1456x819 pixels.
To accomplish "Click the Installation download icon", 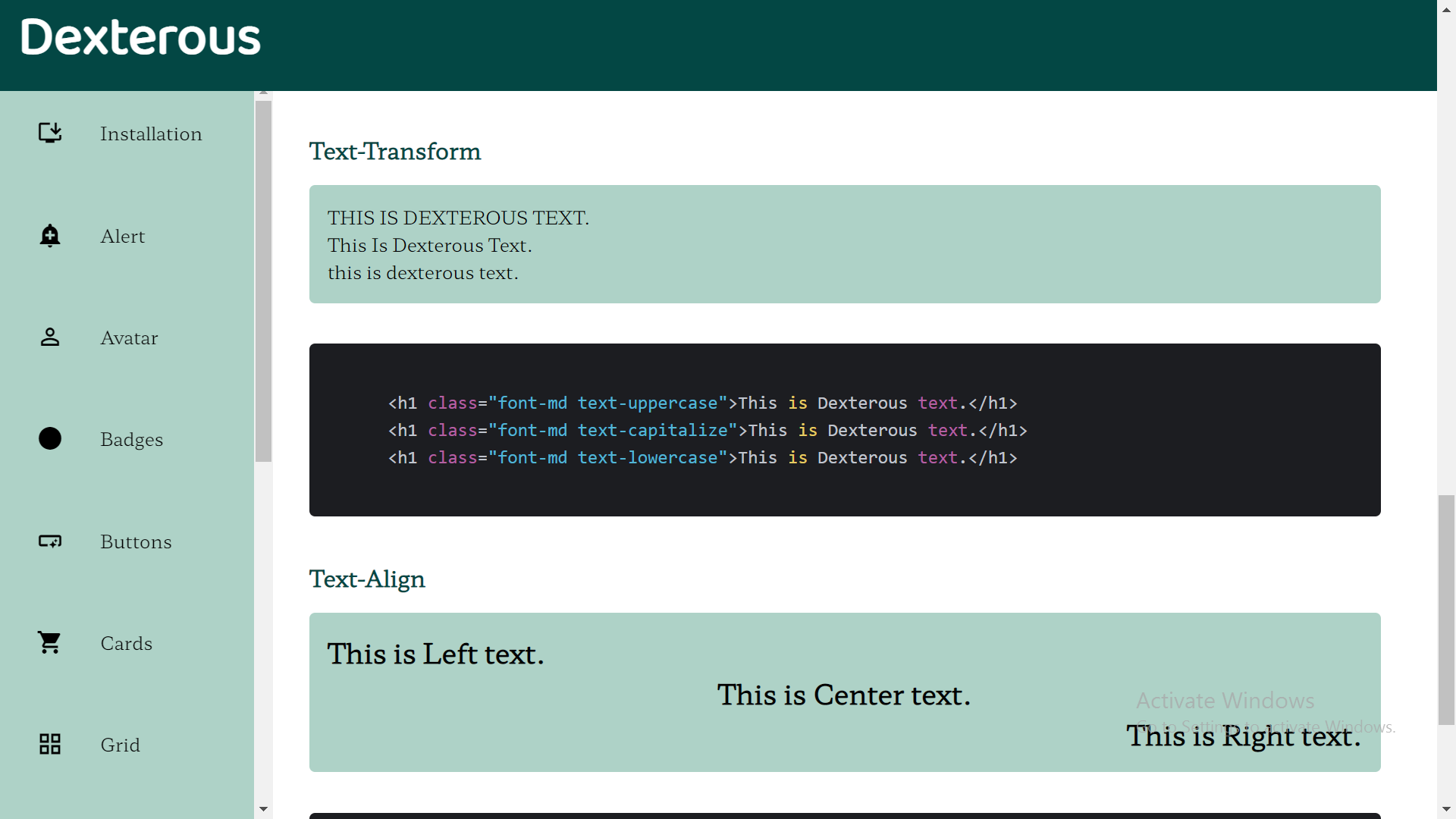I will 50,133.
